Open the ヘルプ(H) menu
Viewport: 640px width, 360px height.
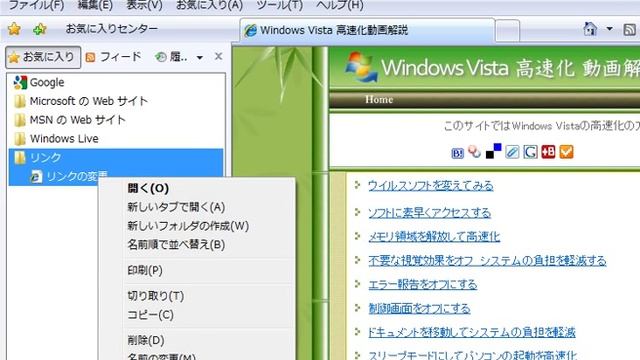click(340, 6)
